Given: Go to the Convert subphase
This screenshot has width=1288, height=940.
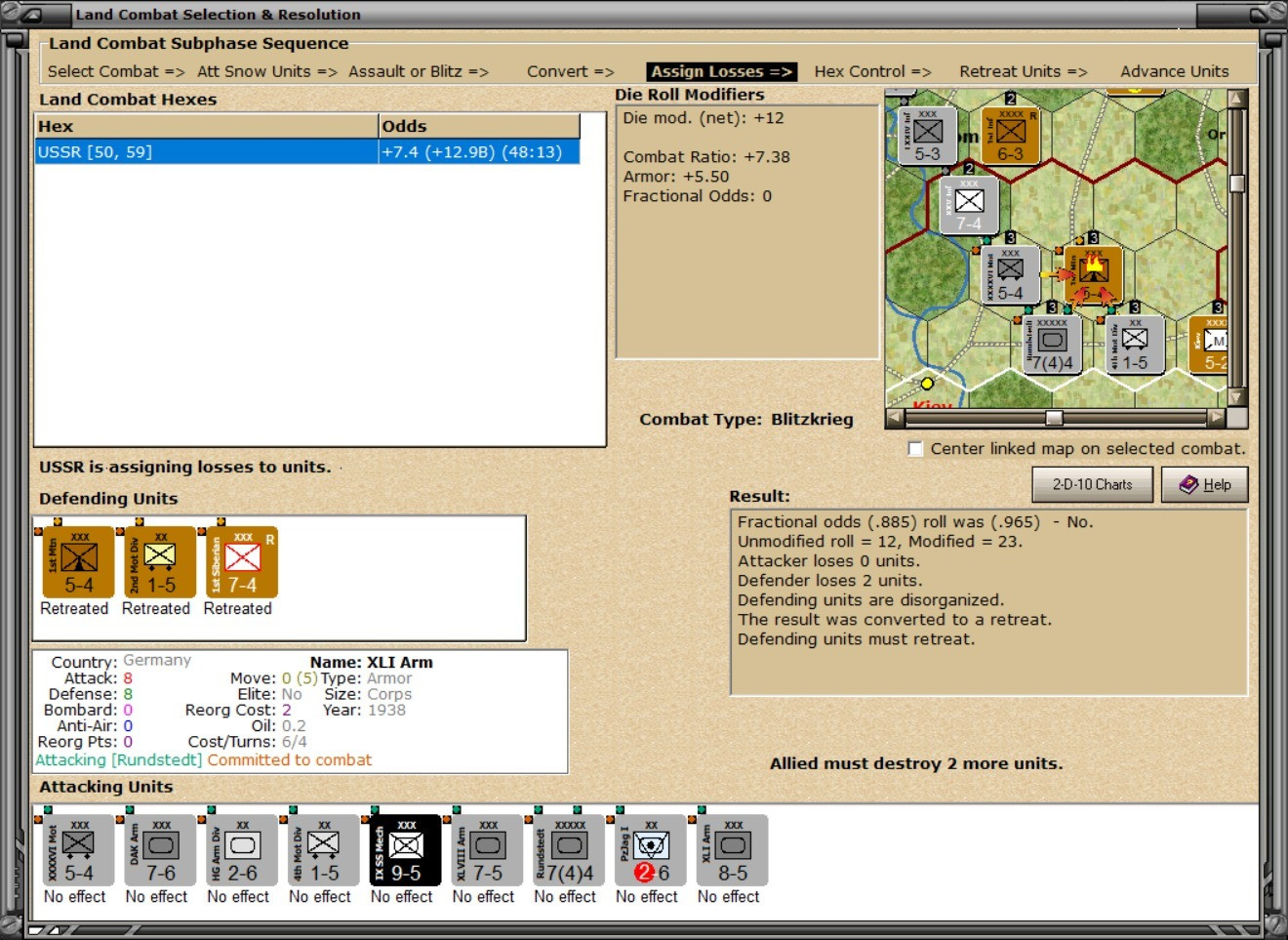Looking at the screenshot, I should click(x=571, y=71).
